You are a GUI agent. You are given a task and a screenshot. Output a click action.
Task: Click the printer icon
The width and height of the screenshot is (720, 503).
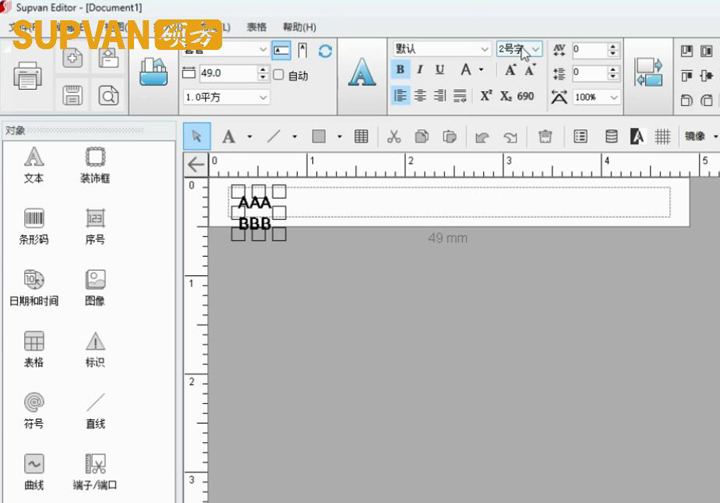point(27,76)
